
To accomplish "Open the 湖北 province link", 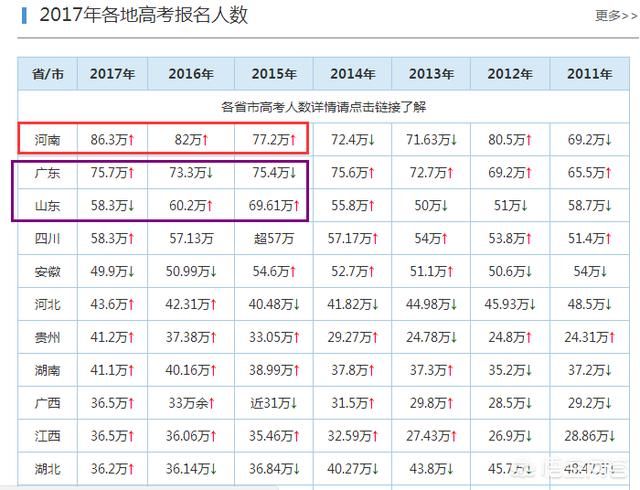I will pyautogui.click(x=47, y=467).
